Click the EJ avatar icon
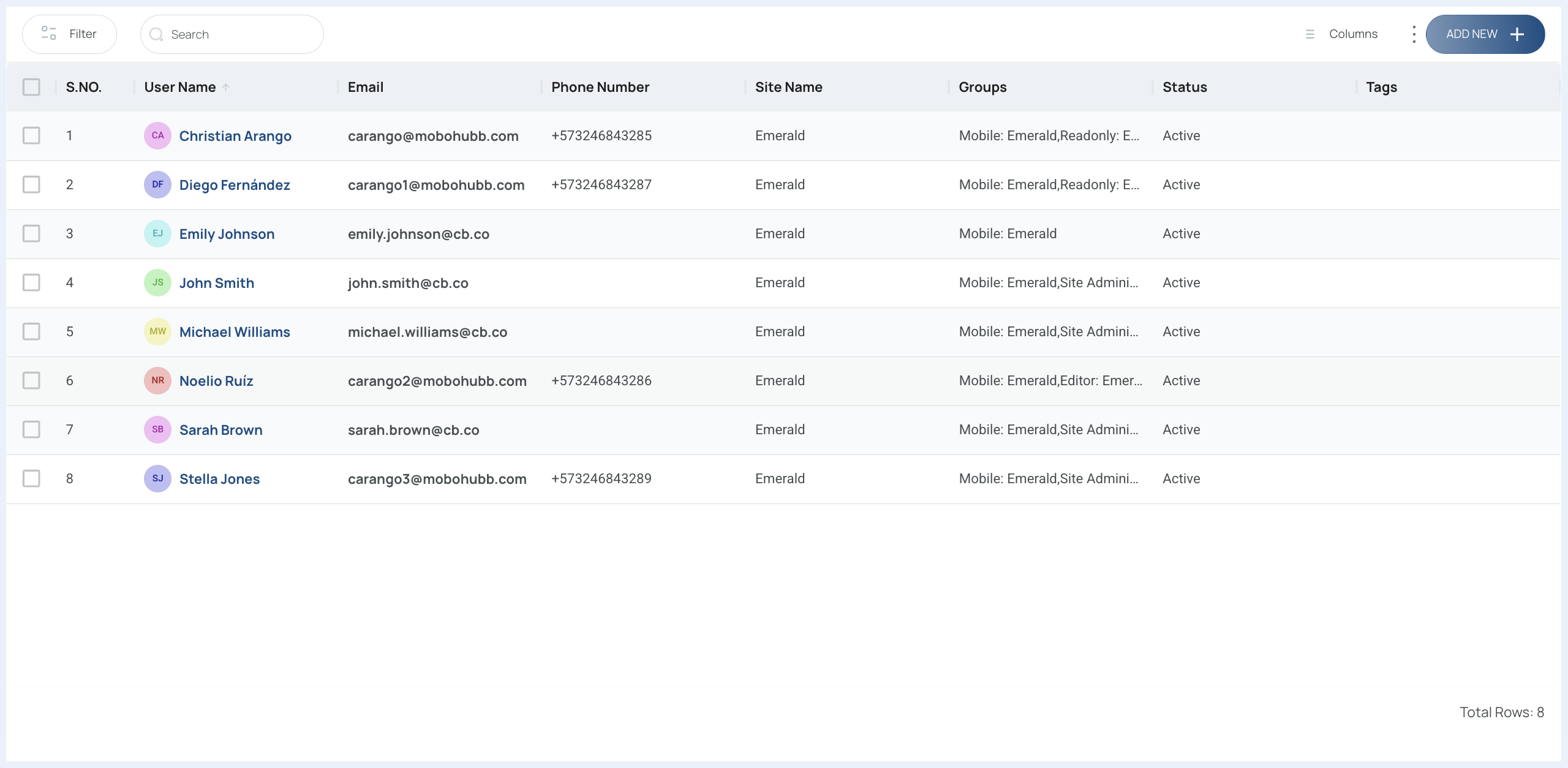Viewport: 1568px width, 768px height. (157, 233)
